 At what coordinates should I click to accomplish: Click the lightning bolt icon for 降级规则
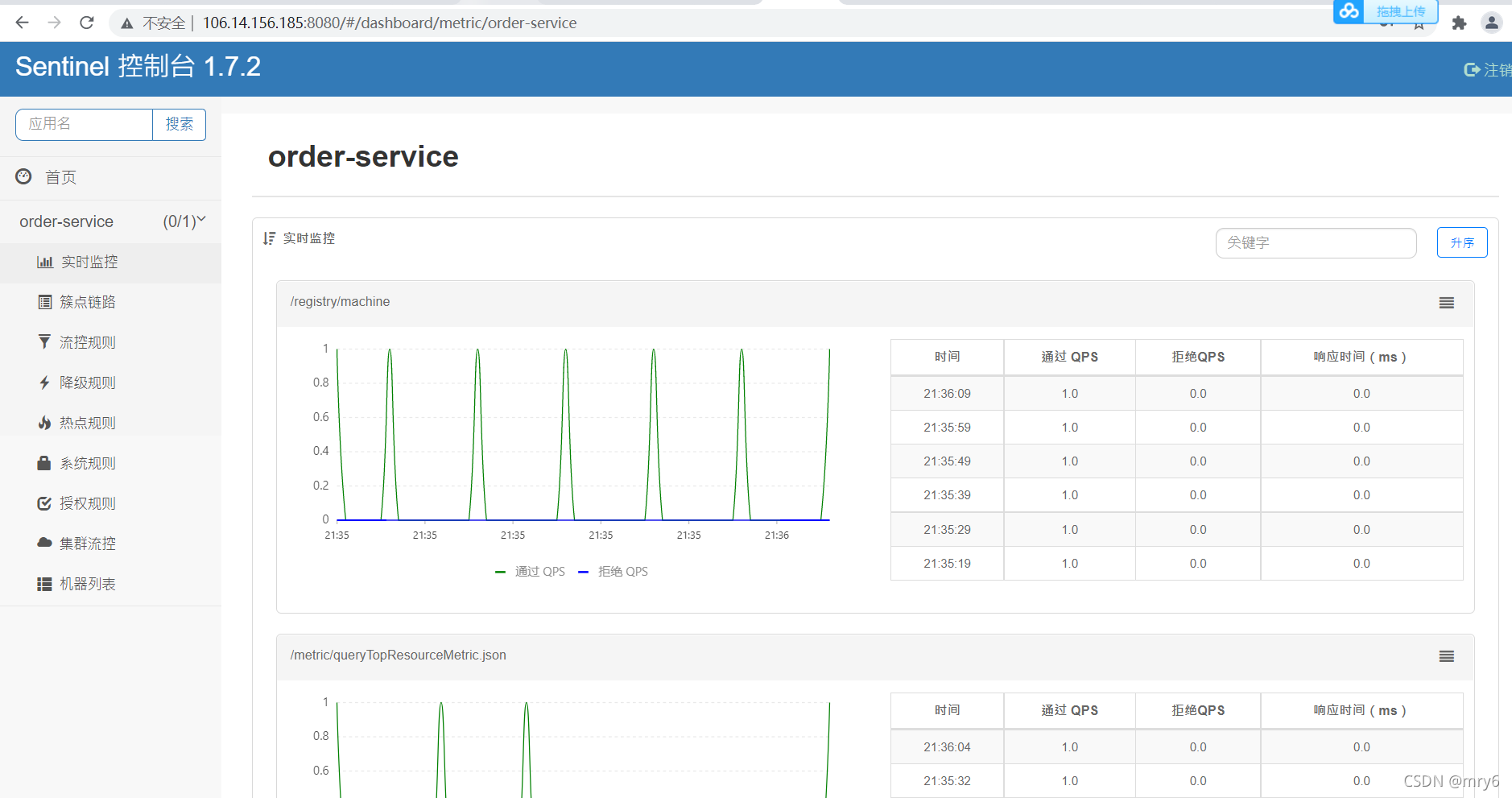coord(44,382)
